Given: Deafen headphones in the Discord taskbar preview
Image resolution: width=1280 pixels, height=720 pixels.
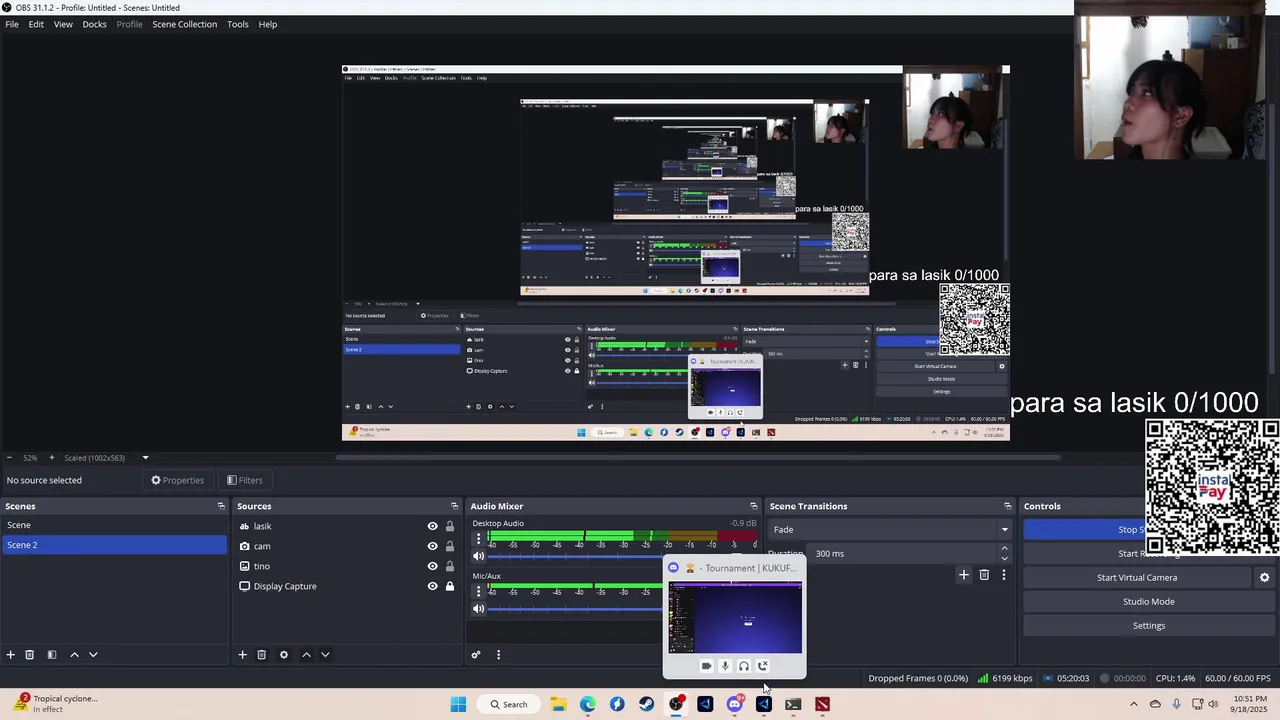Looking at the screenshot, I should coord(744,666).
